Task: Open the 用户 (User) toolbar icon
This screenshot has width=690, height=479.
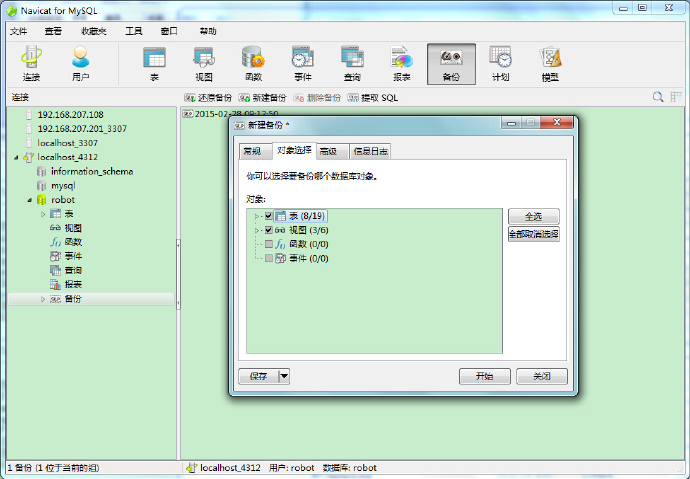Action: pos(81,64)
